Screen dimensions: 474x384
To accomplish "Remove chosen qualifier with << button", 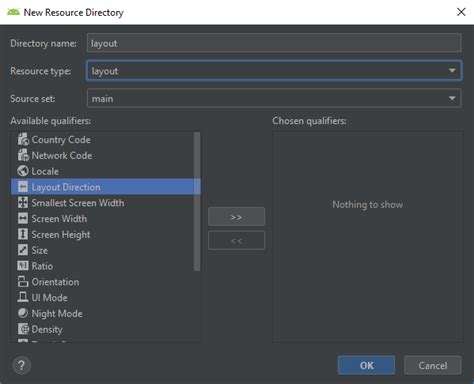I will pos(236,240).
